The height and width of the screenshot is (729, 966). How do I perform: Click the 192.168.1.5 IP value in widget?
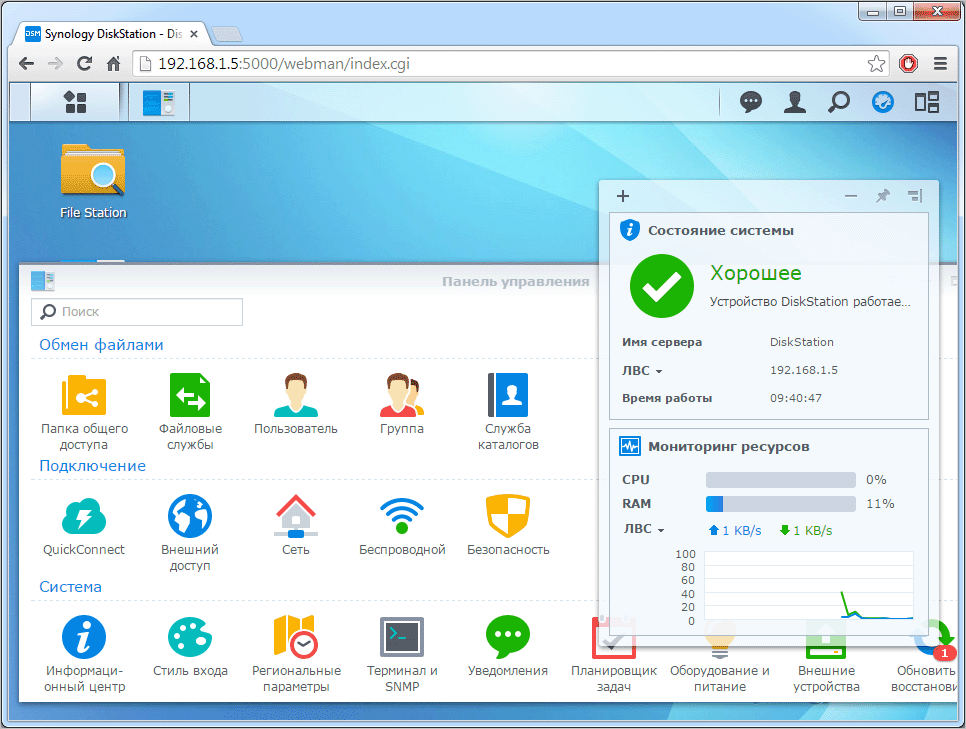pos(803,370)
